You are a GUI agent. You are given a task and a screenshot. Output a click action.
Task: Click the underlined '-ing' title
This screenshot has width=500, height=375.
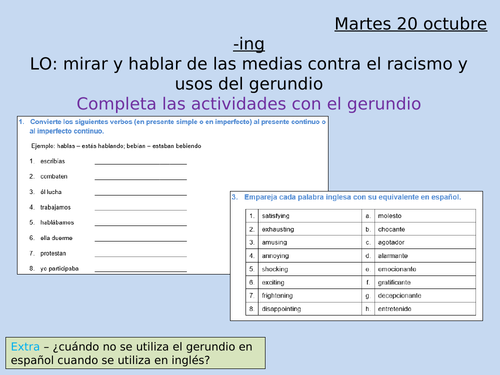(x=249, y=44)
